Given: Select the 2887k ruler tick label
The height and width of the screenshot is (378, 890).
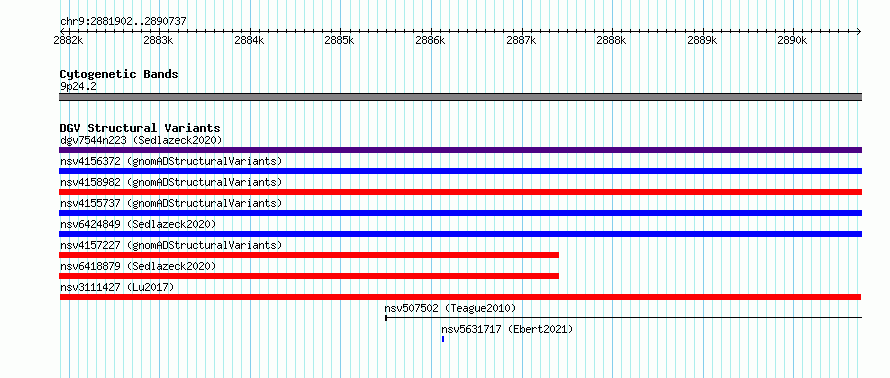Looking at the screenshot, I should click(x=522, y=41).
